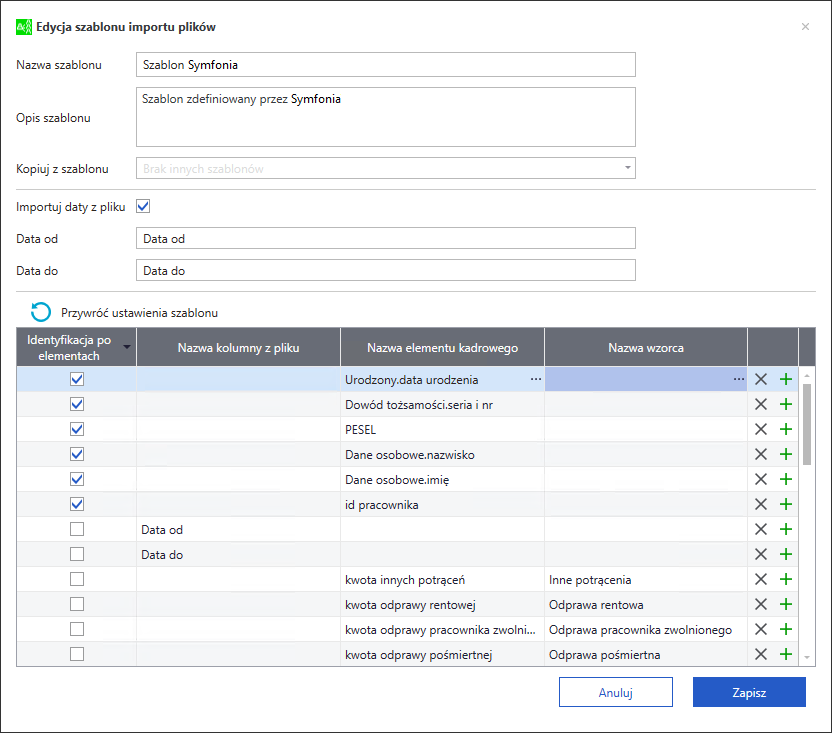The height and width of the screenshot is (733, 832).
Task: Insert a row after PESEL
Action: pos(786,429)
